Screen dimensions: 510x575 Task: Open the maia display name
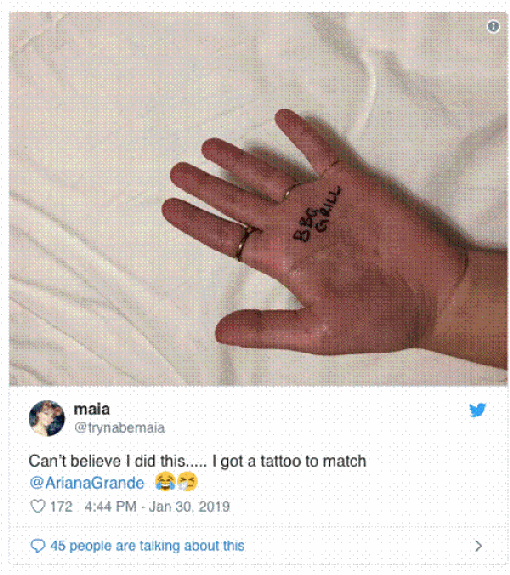92,409
